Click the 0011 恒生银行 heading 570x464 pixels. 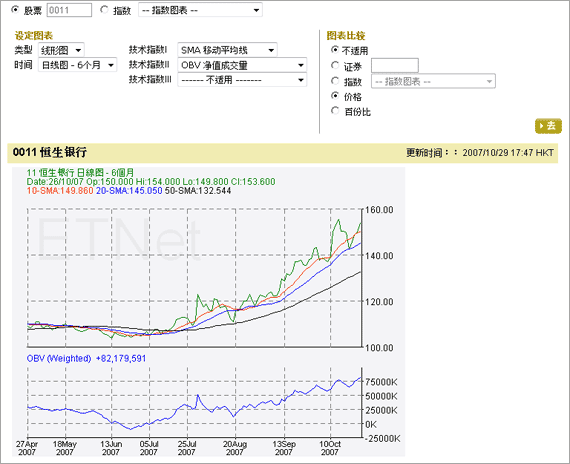coord(50,152)
